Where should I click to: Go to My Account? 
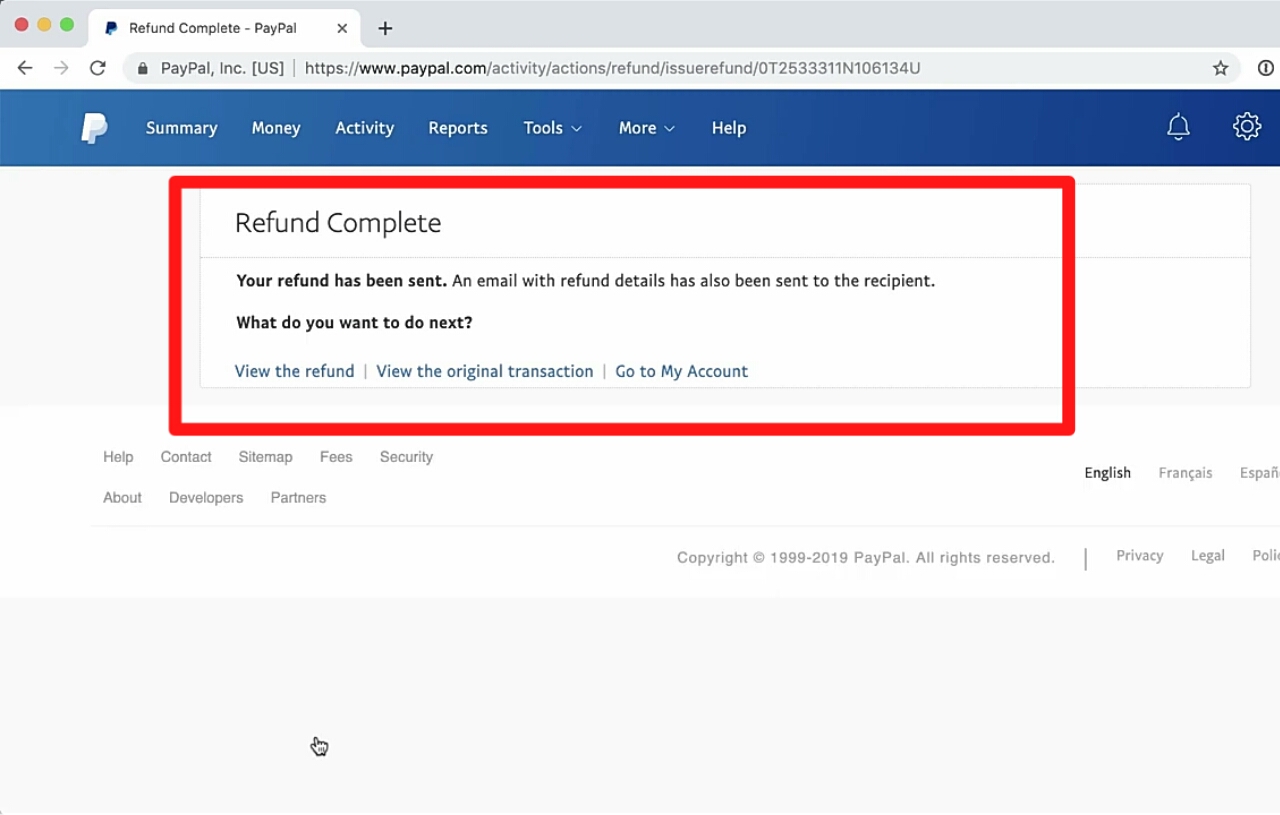coord(681,371)
